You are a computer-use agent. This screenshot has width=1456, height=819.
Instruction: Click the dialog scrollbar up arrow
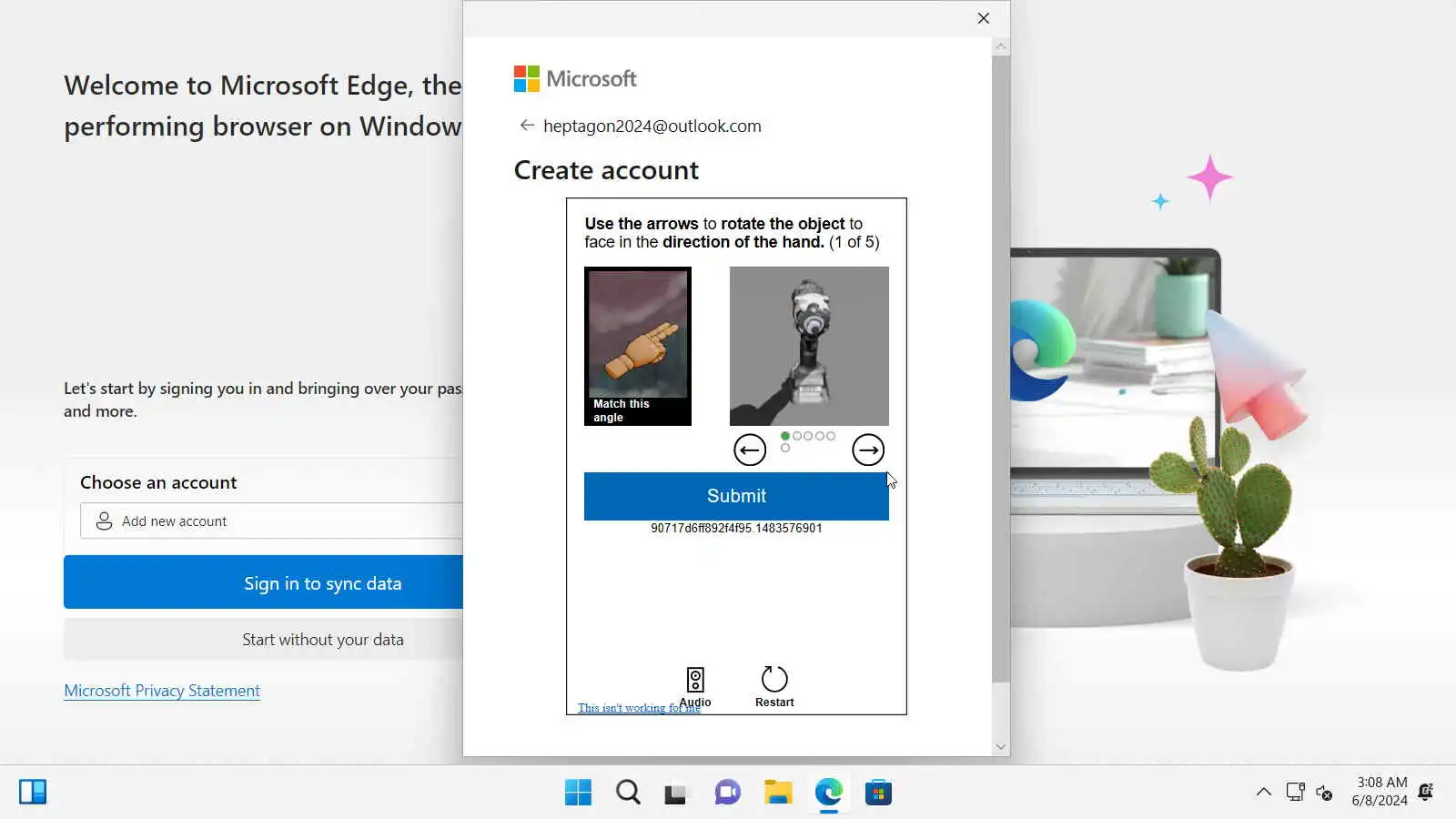(x=1001, y=46)
